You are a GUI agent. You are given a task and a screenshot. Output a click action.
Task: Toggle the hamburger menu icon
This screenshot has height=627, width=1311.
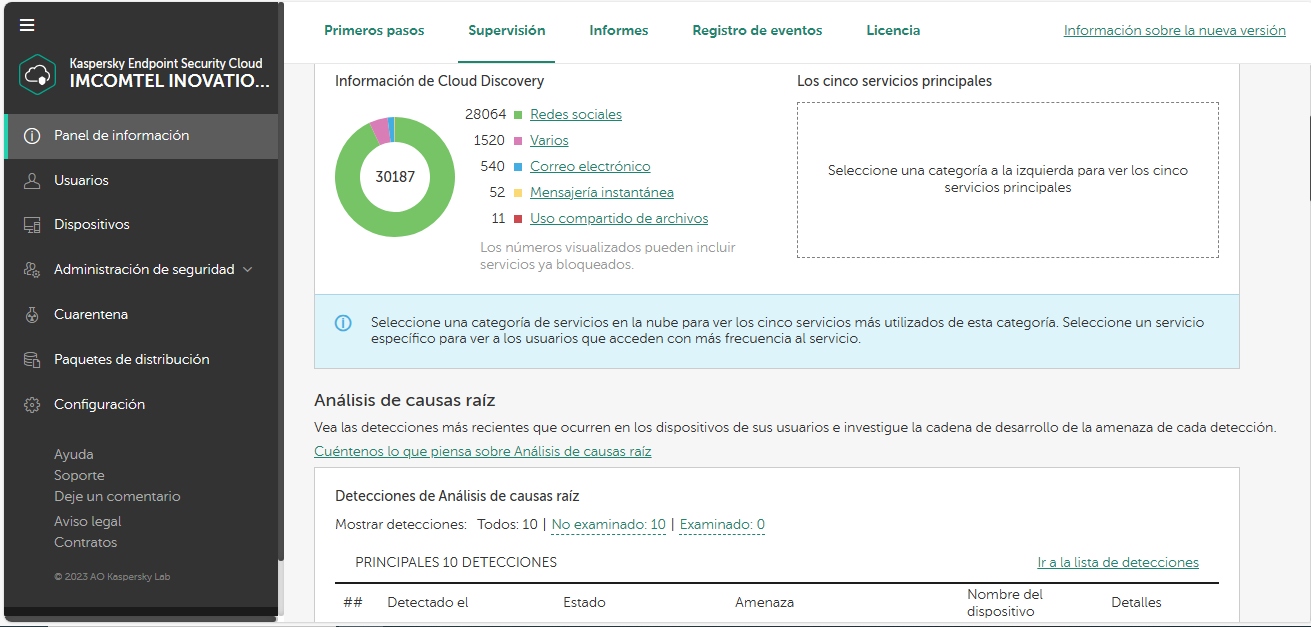[27, 25]
